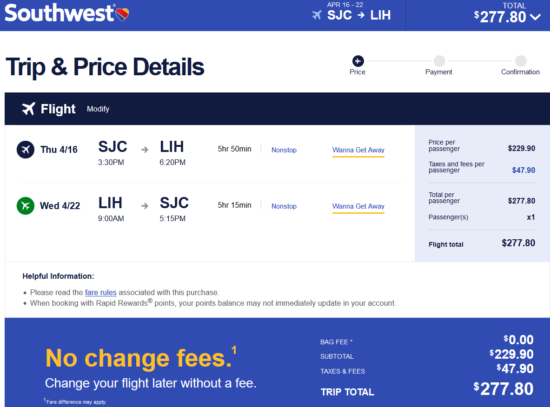
Task: Click Nonstop link on LIH to SJC flight
Action: pyautogui.click(x=284, y=206)
